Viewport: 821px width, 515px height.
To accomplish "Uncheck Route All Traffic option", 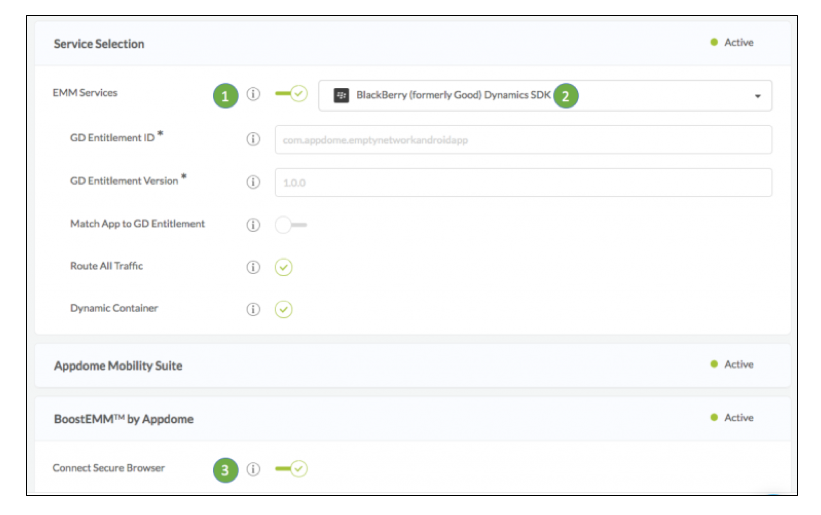I will pos(283,267).
